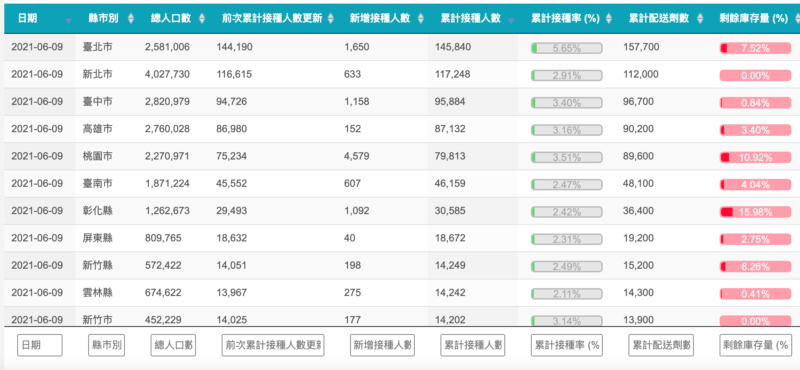Click the 縣市別 filter input field
Image resolution: width=800 pixels, height=370 pixels.
pos(106,346)
